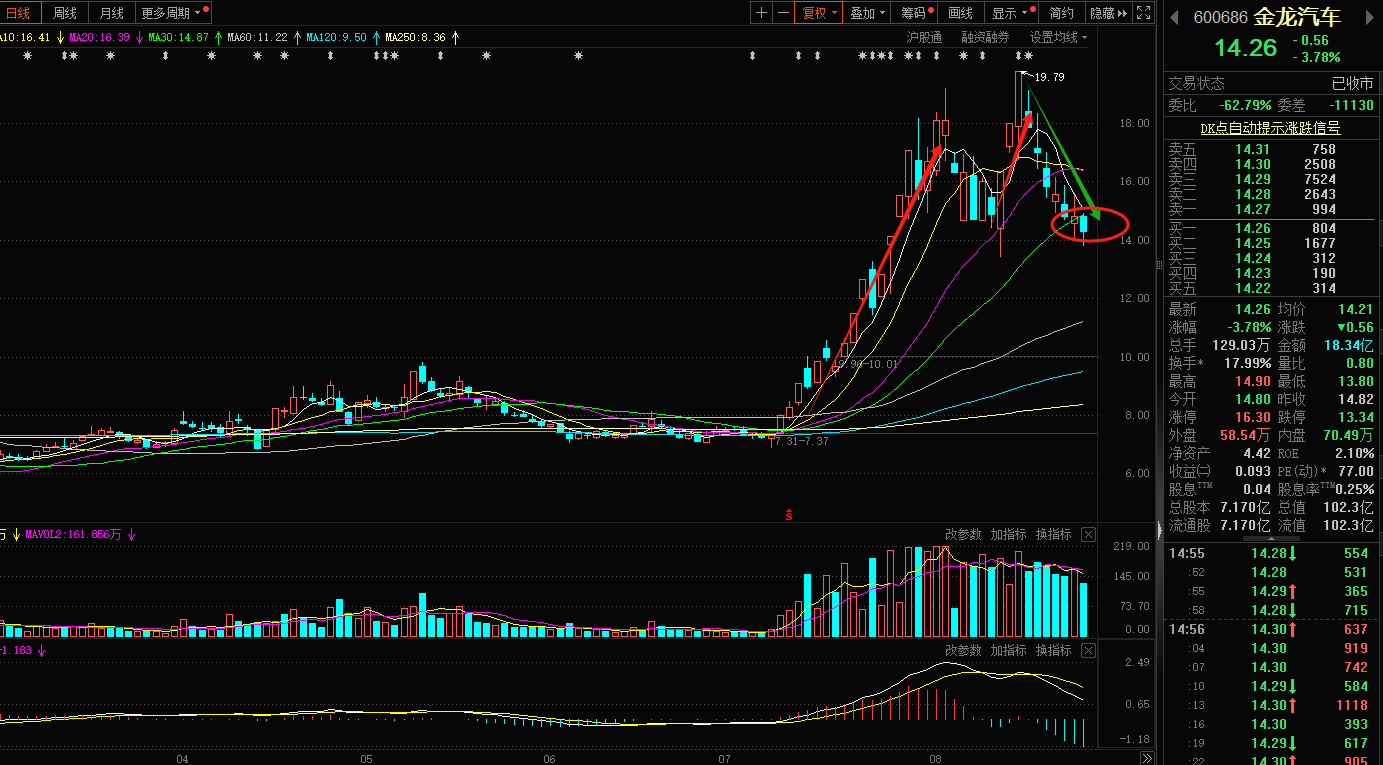Click the 涨停 16.30 price
The height and width of the screenshot is (765, 1383).
[x=1252, y=417]
